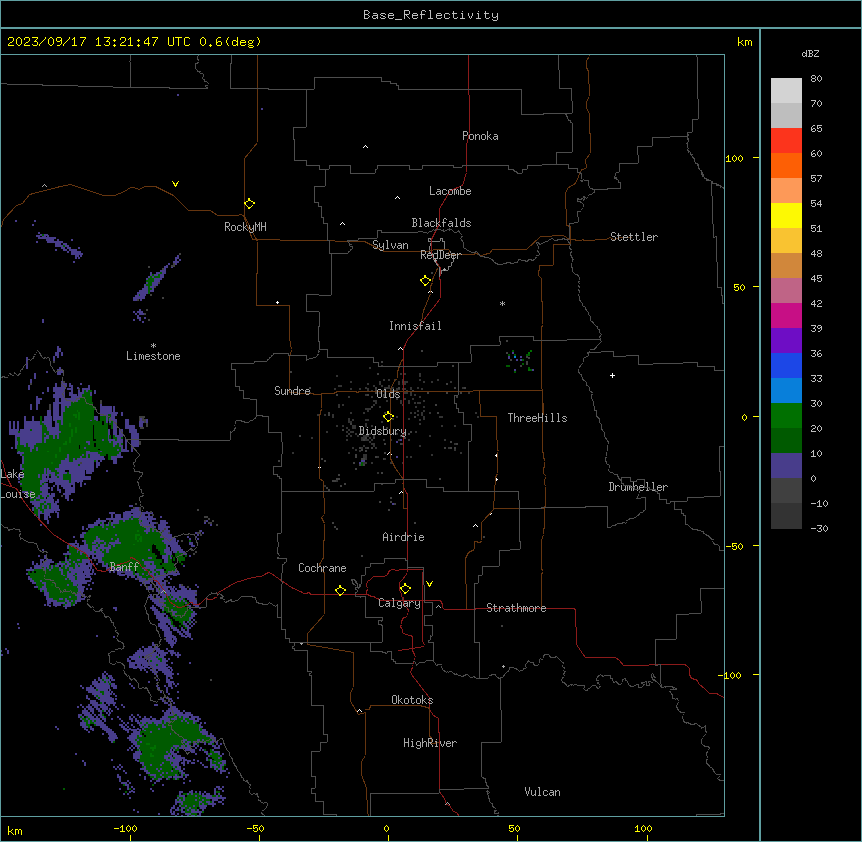862x842 pixels.
Task: Click the -30 value in dBZ legend
Action: pyautogui.click(x=819, y=528)
